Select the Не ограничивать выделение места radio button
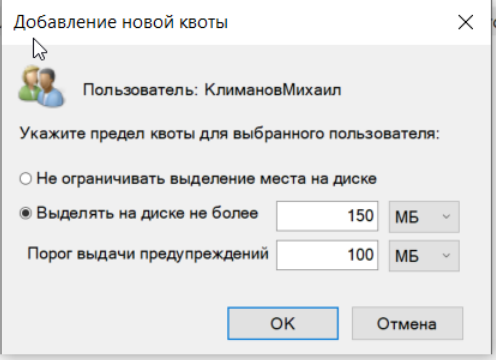The image size is (496, 360). (x=26, y=179)
